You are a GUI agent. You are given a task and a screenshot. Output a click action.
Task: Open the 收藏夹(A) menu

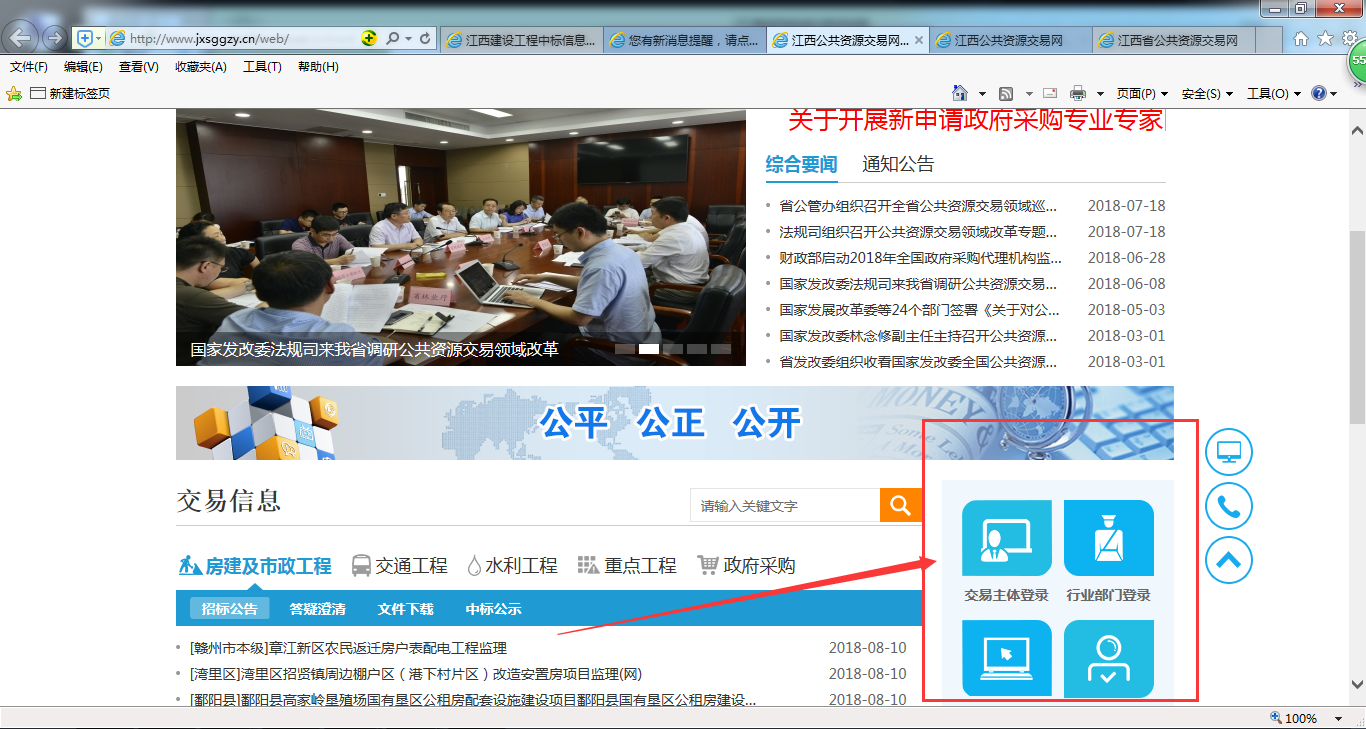200,67
